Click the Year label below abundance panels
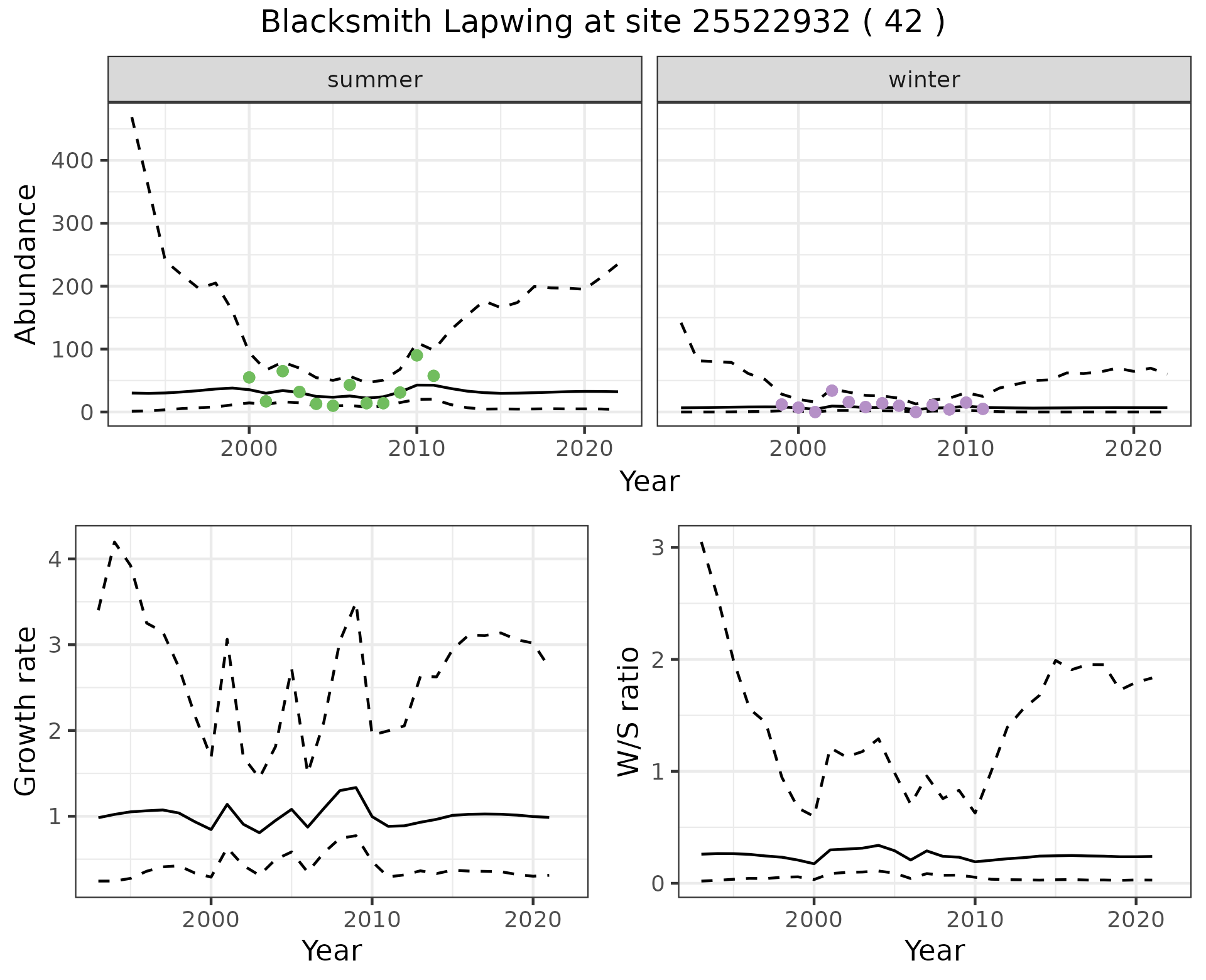 pyautogui.click(x=649, y=482)
